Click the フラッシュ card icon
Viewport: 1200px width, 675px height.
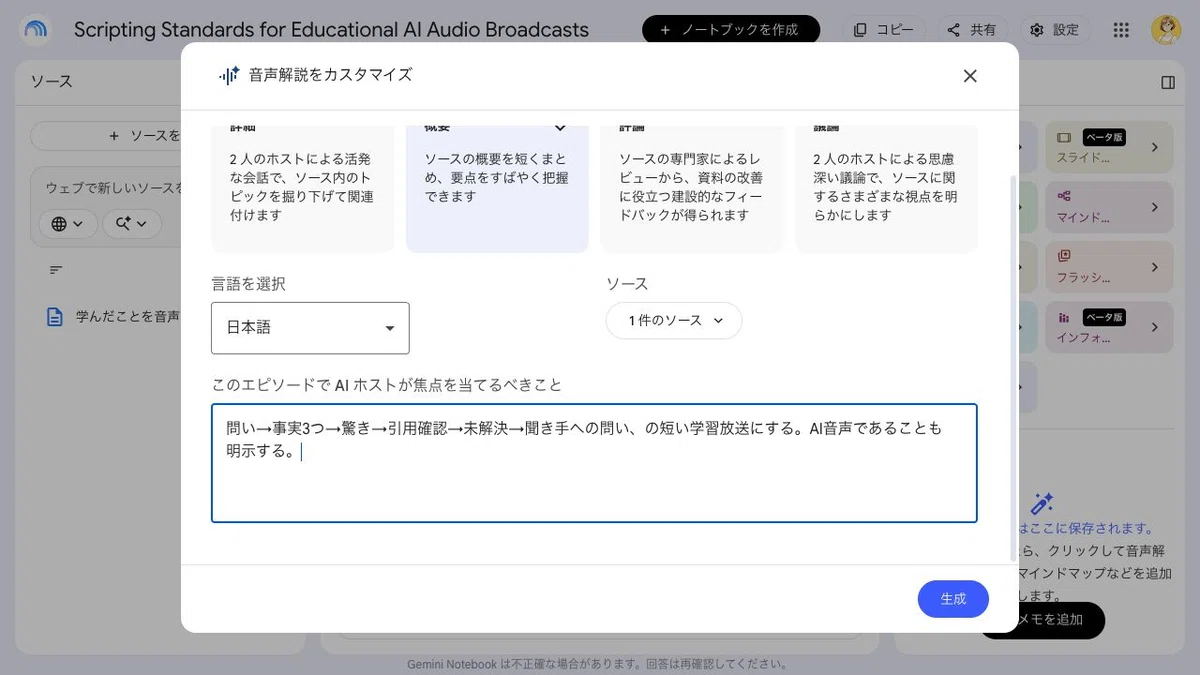click(x=1065, y=257)
